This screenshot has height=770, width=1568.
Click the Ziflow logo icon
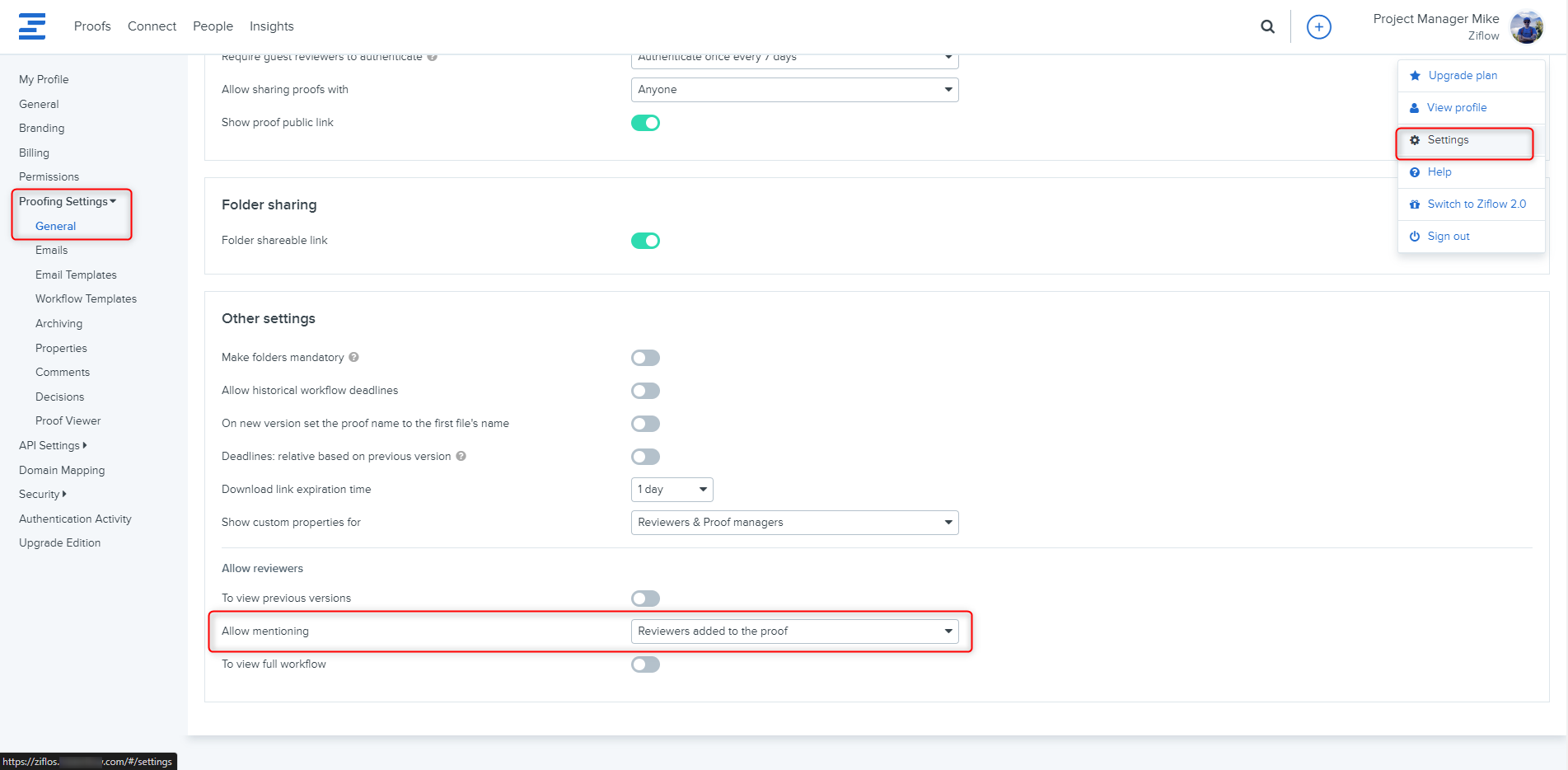tap(32, 26)
